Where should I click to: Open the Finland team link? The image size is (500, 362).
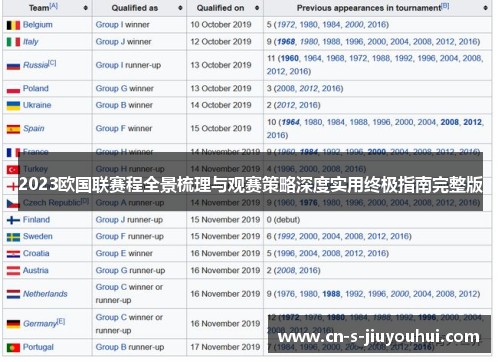click(36, 220)
